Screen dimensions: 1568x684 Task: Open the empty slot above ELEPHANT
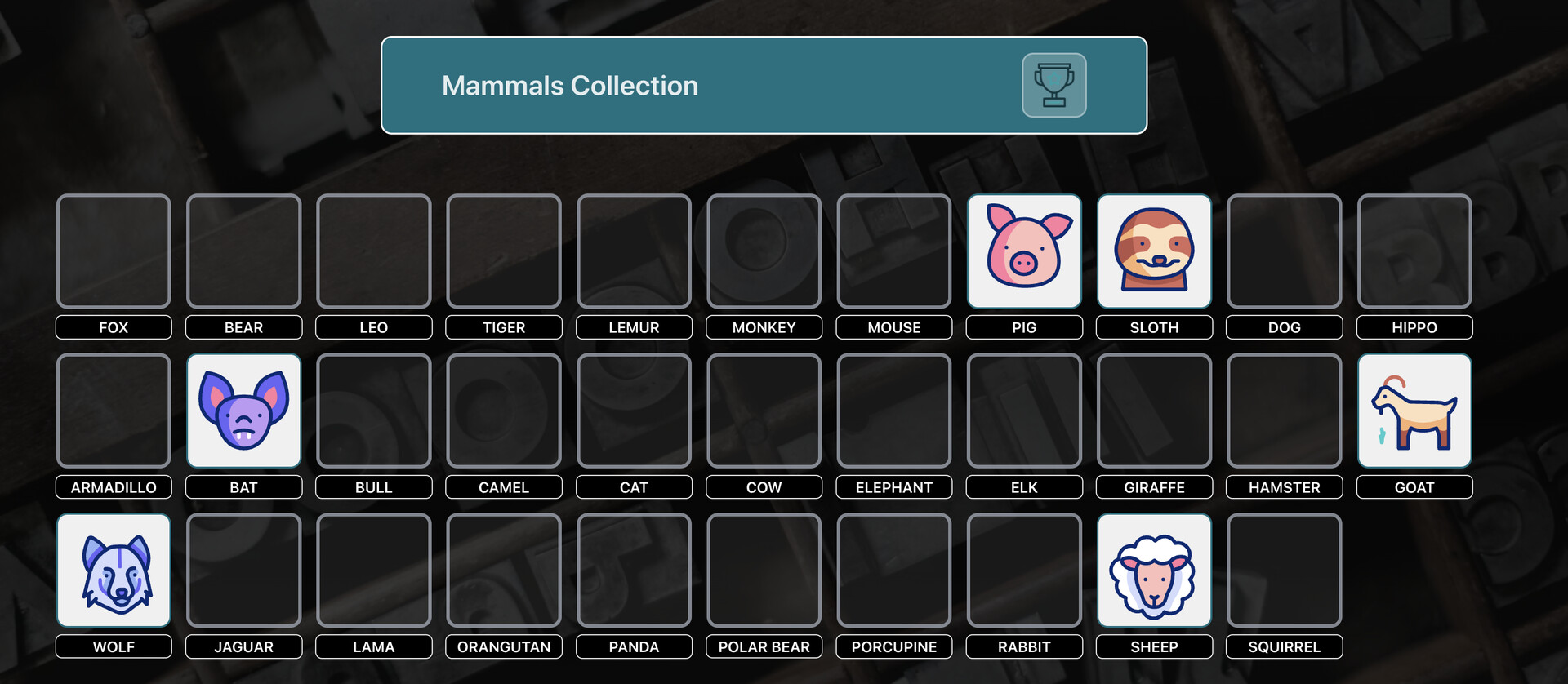click(894, 411)
